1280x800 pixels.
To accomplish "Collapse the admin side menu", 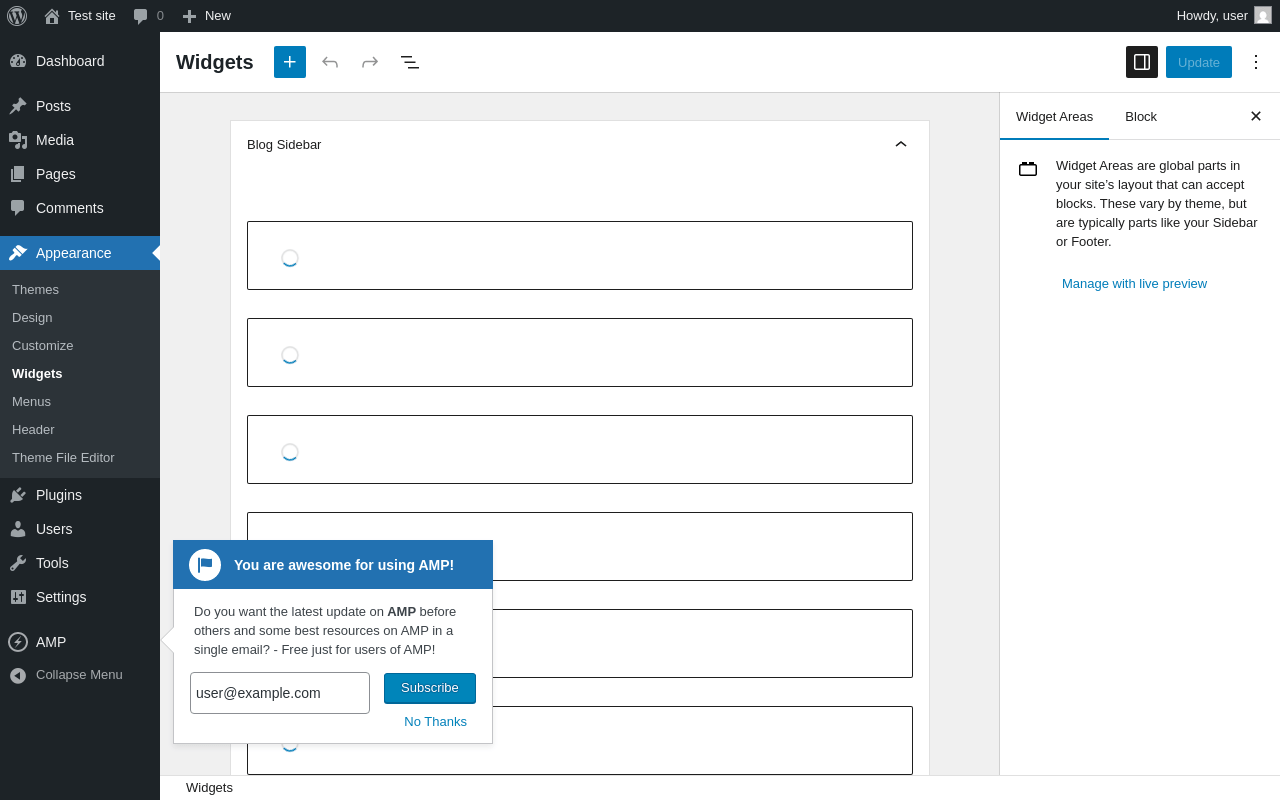I will click(x=79, y=675).
